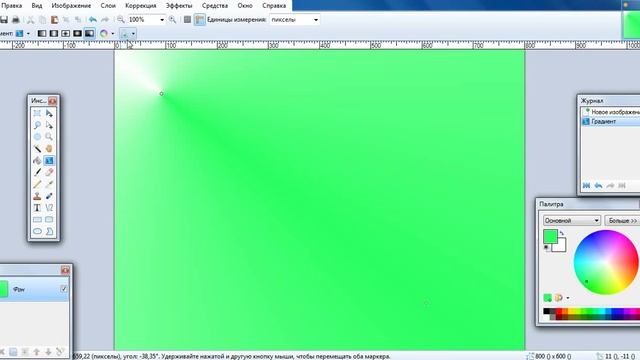The height and width of the screenshot is (360, 640).
Task: Click the undo step button in Журнал panel
Action: pos(598,186)
